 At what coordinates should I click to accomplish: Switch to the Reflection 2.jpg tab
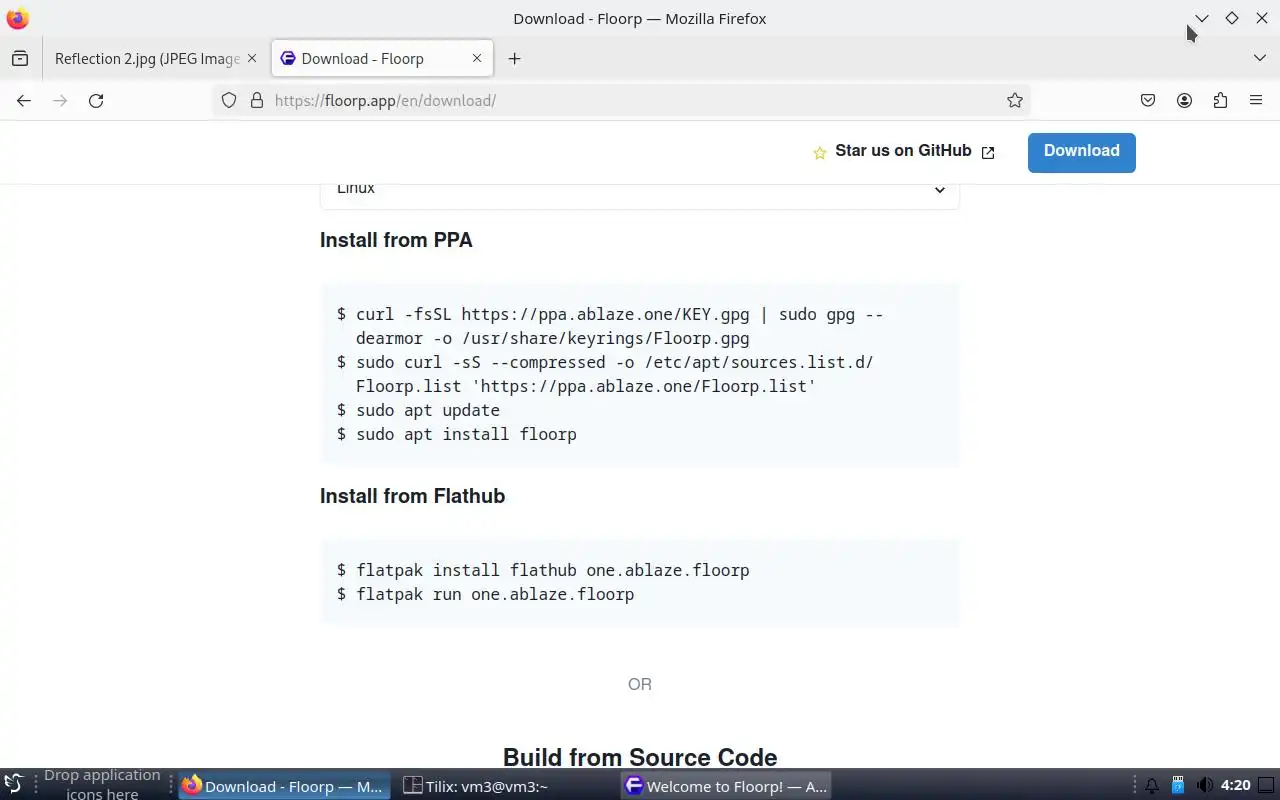pos(146,59)
